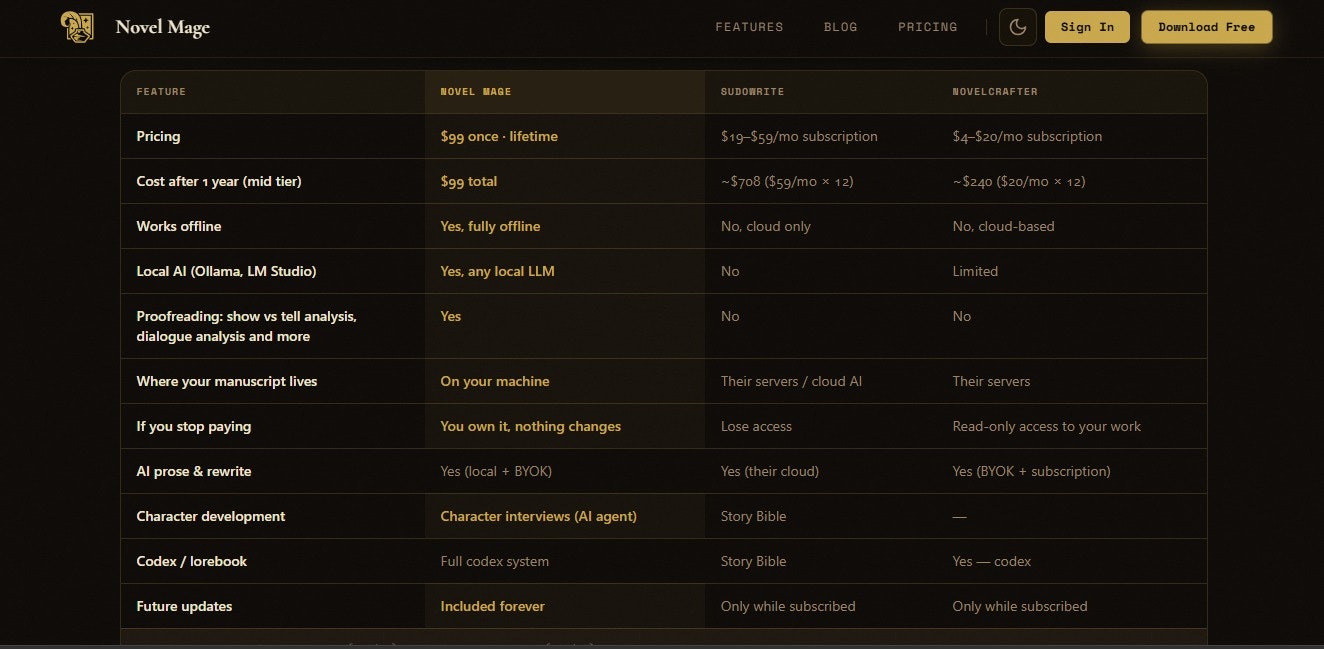Click 'Lose access' cell

pos(756,426)
